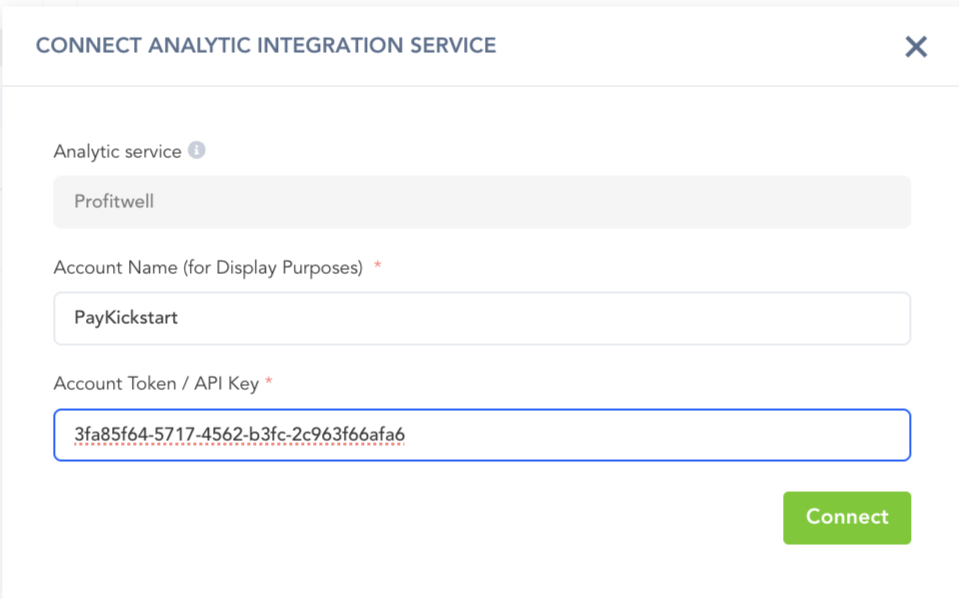Screen dimensions: 959x599
Task: Place cursor in the 3fa85f64 token text
Action: pyautogui.click(x=239, y=435)
